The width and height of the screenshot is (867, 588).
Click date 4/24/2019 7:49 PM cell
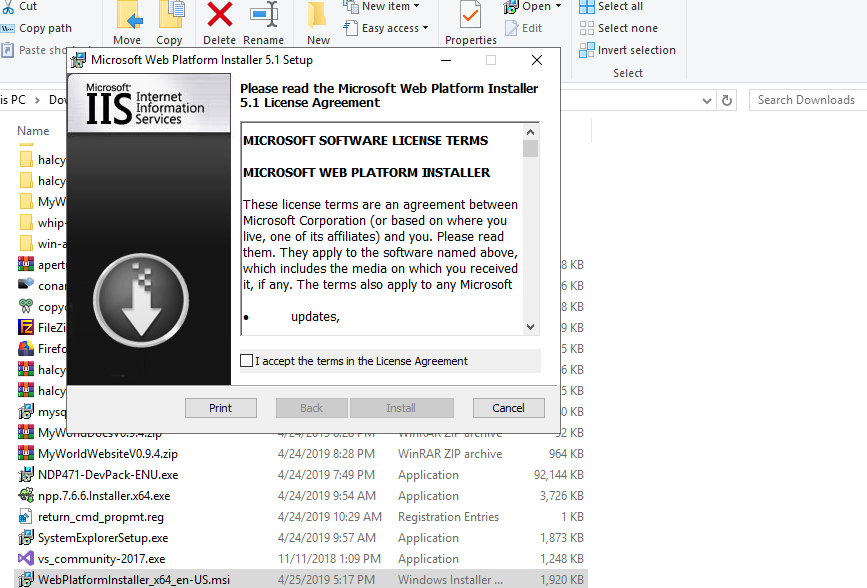tap(326, 475)
